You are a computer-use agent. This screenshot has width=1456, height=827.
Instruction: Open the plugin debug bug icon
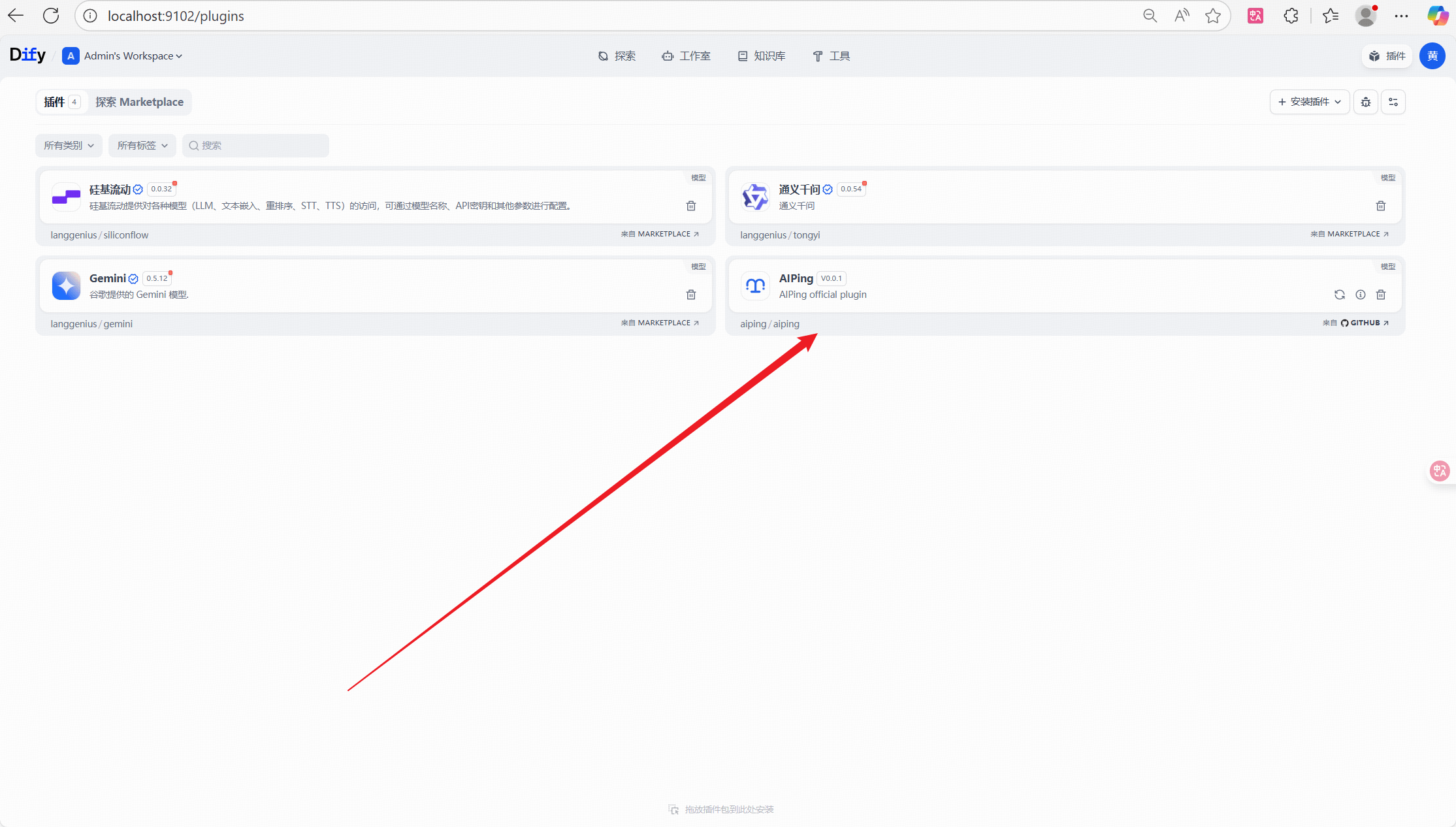pyautogui.click(x=1365, y=102)
